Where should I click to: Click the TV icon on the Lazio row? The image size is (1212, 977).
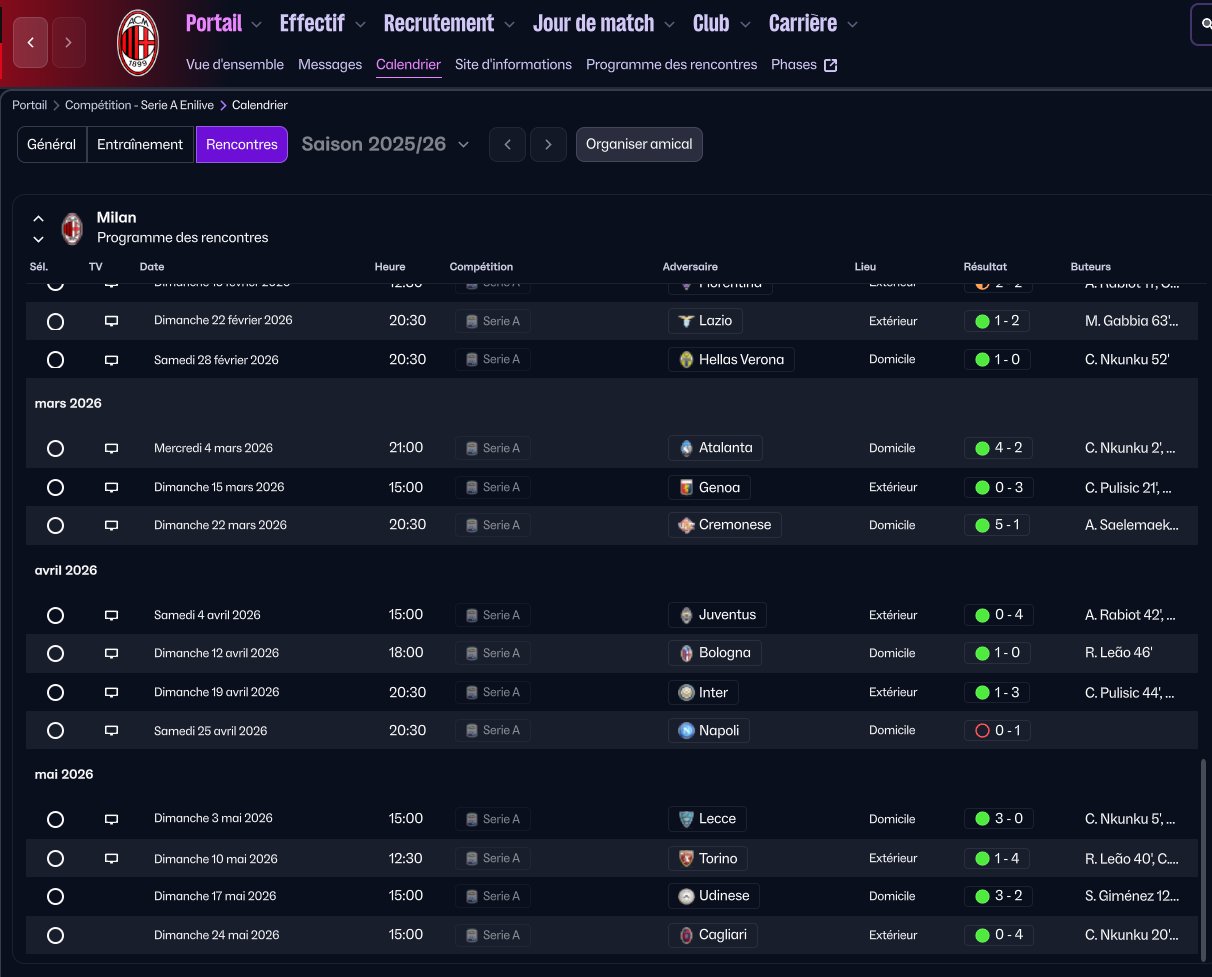point(111,321)
